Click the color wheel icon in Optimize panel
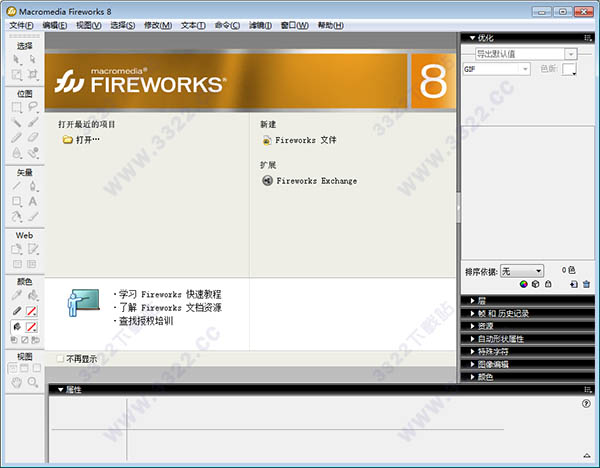600x468 pixels. point(523,284)
